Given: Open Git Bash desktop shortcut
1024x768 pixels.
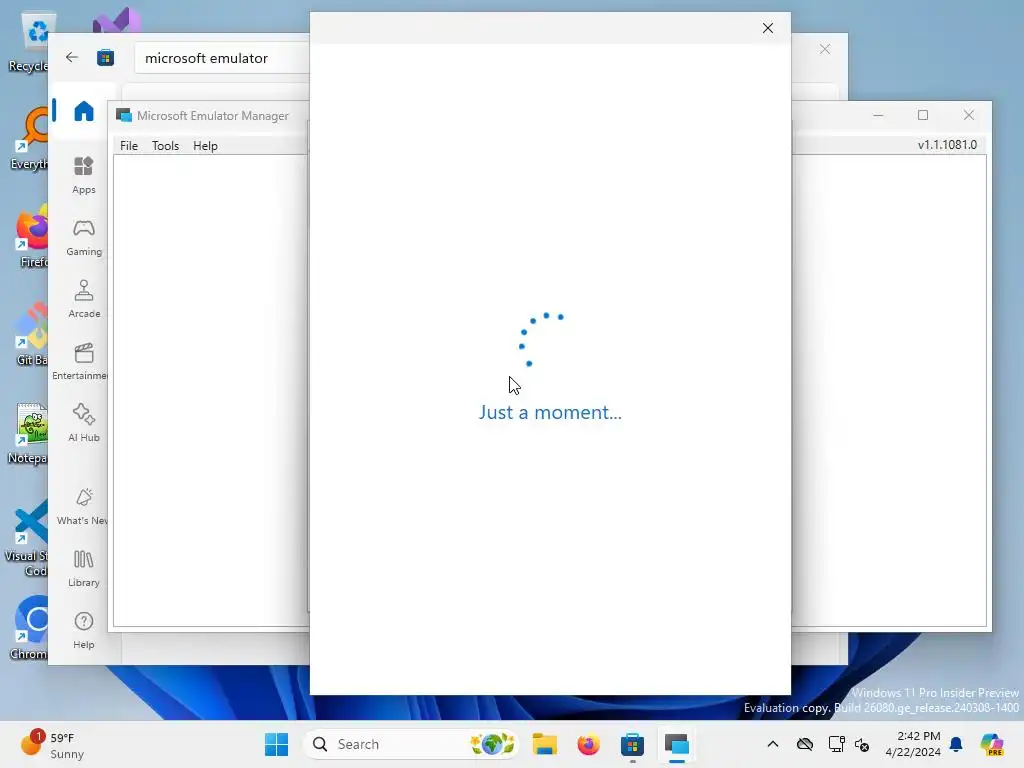Looking at the screenshot, I should pos(31,334).
